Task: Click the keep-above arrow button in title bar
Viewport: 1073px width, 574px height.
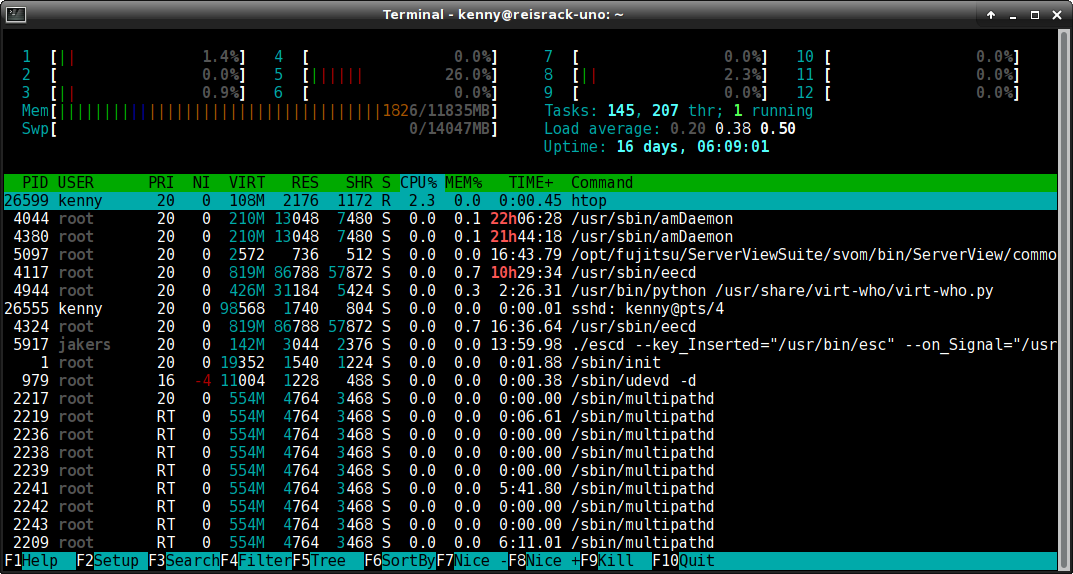Action: point(990,14)
